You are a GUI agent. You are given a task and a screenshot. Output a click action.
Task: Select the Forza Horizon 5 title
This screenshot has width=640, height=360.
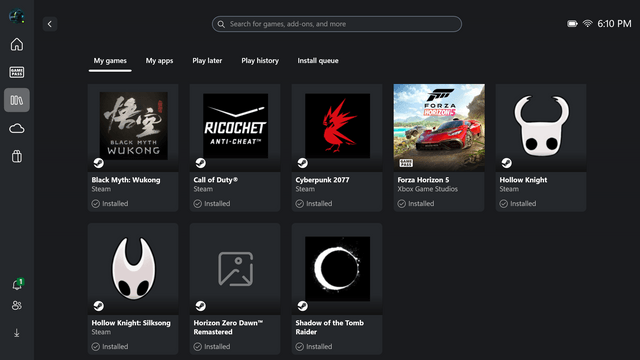pos(423,180)
